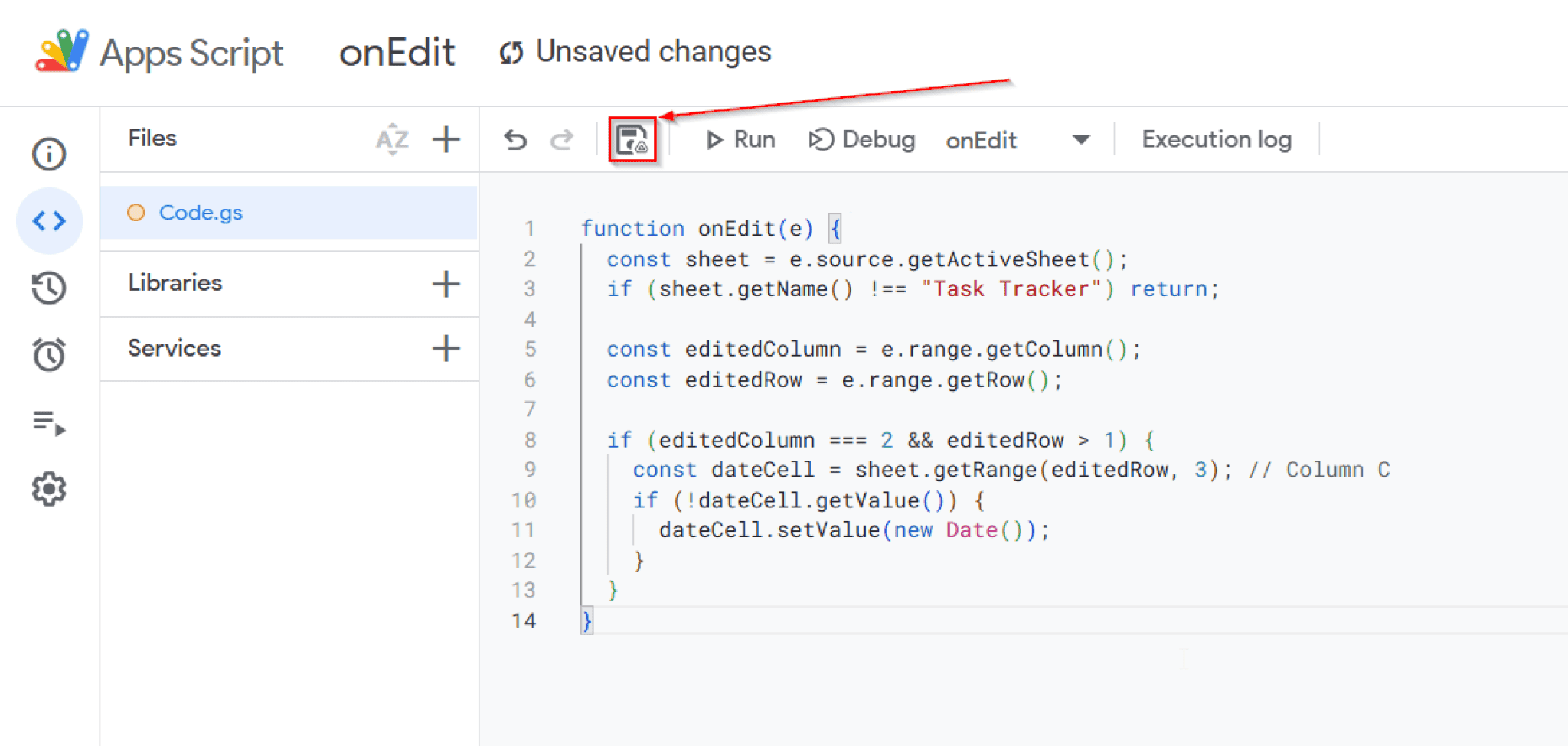This screenshot has width=1568, height=746.
Task: Click the onEdit project title
Action: [397, 53]
